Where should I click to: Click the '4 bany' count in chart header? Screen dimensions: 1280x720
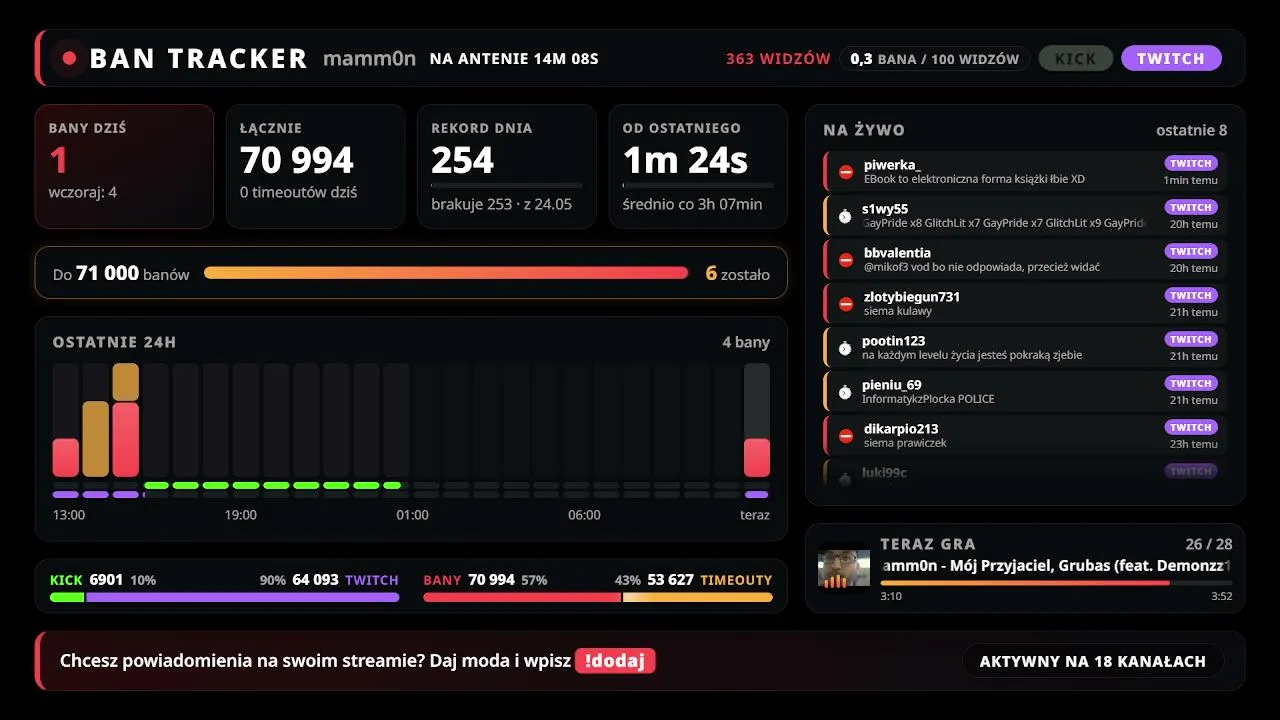point(746,342)
